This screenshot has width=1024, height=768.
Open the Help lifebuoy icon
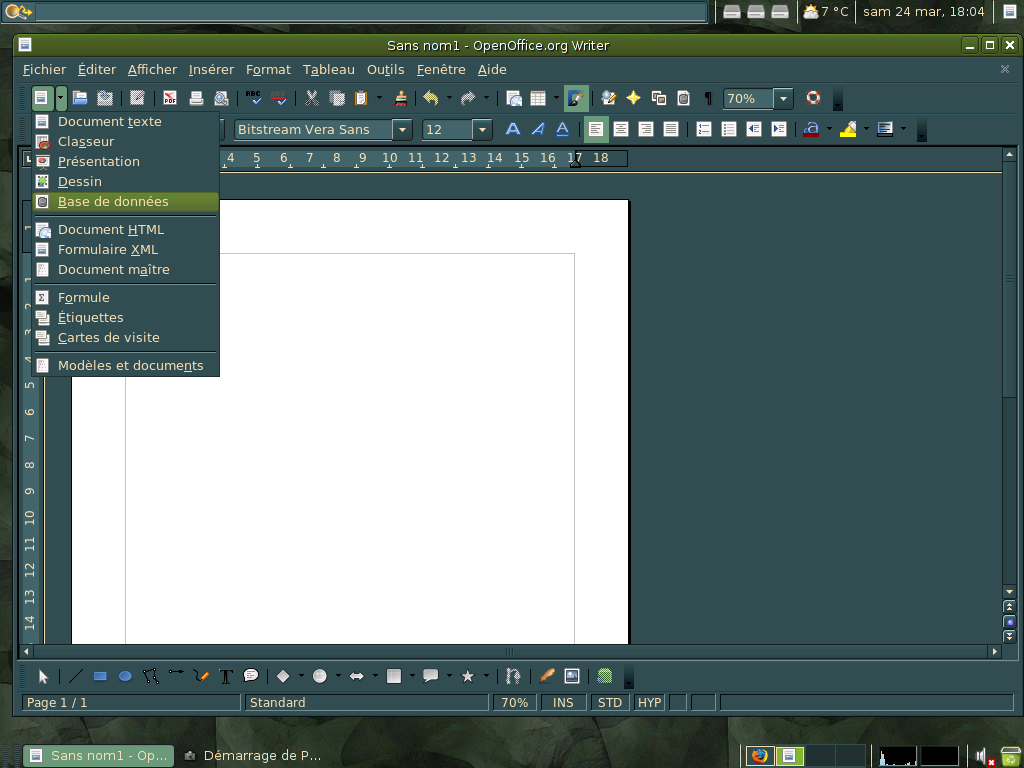click(x=813, y=98)
